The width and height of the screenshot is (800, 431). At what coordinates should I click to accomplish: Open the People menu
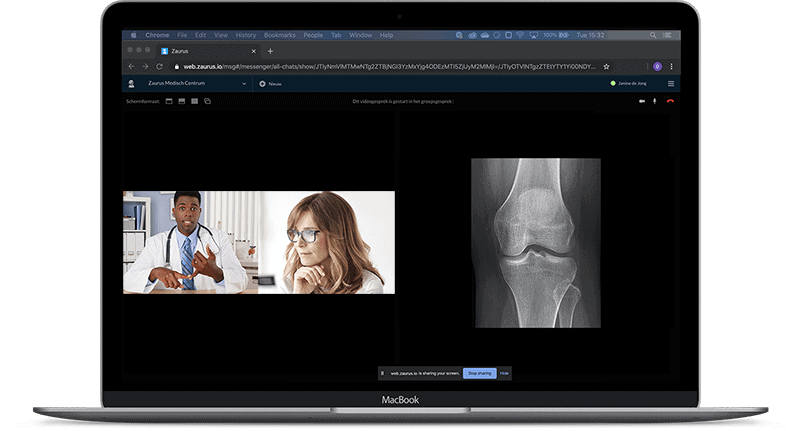pyautogui.click(x=313, y=35)
